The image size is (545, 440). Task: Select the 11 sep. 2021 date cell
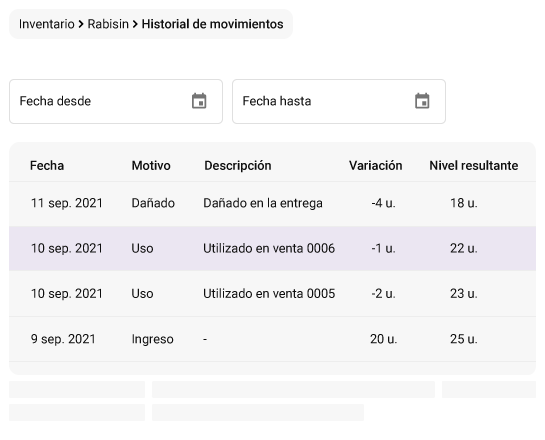point(67,203)
